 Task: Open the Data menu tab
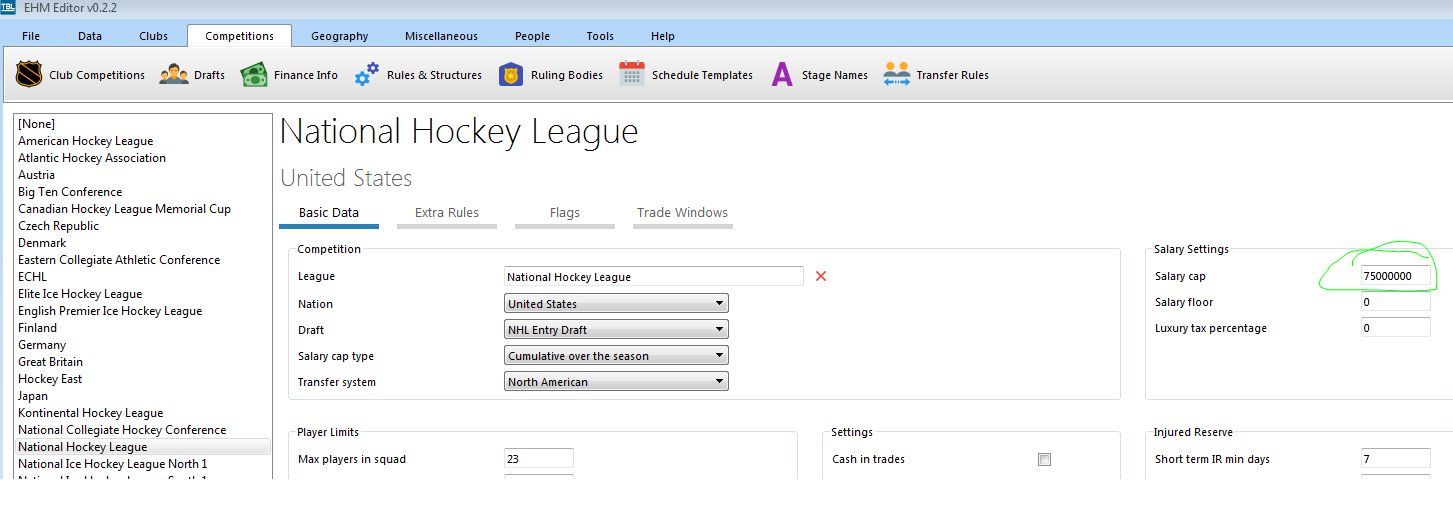(x=90, y=36)
